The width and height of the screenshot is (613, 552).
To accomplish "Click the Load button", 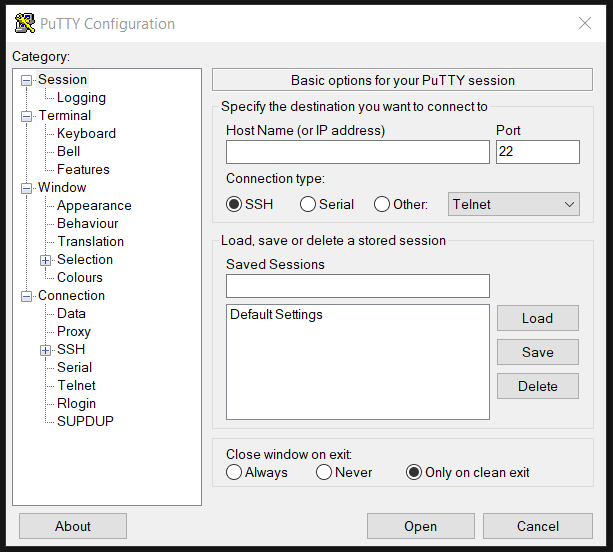I will tap(538, 318).
